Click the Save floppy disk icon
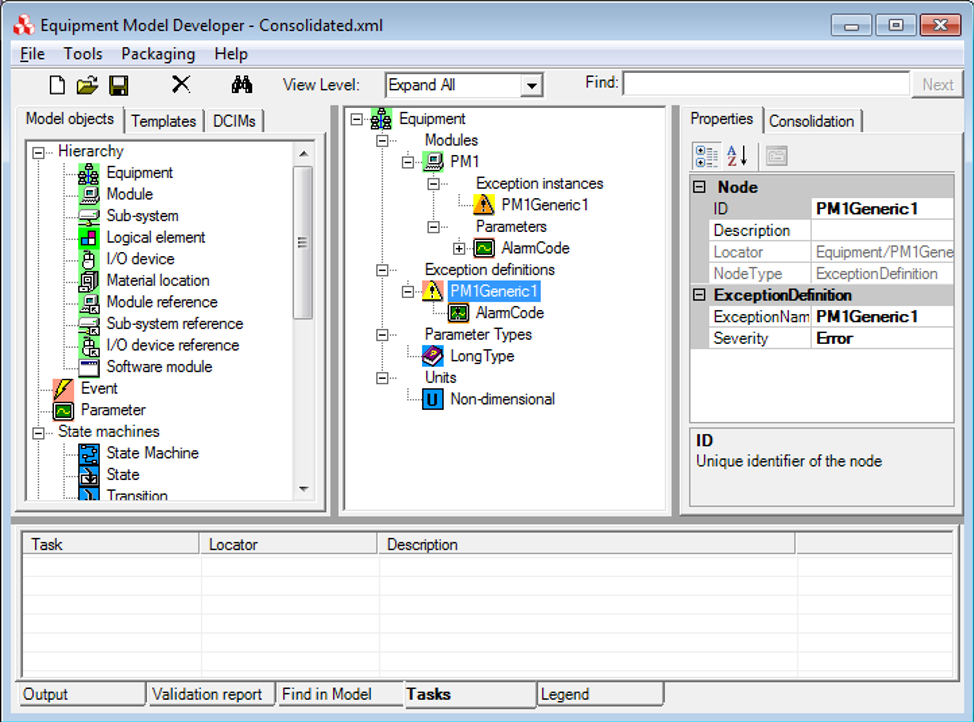This screenshot has height=722, width=974. (118, 85)
